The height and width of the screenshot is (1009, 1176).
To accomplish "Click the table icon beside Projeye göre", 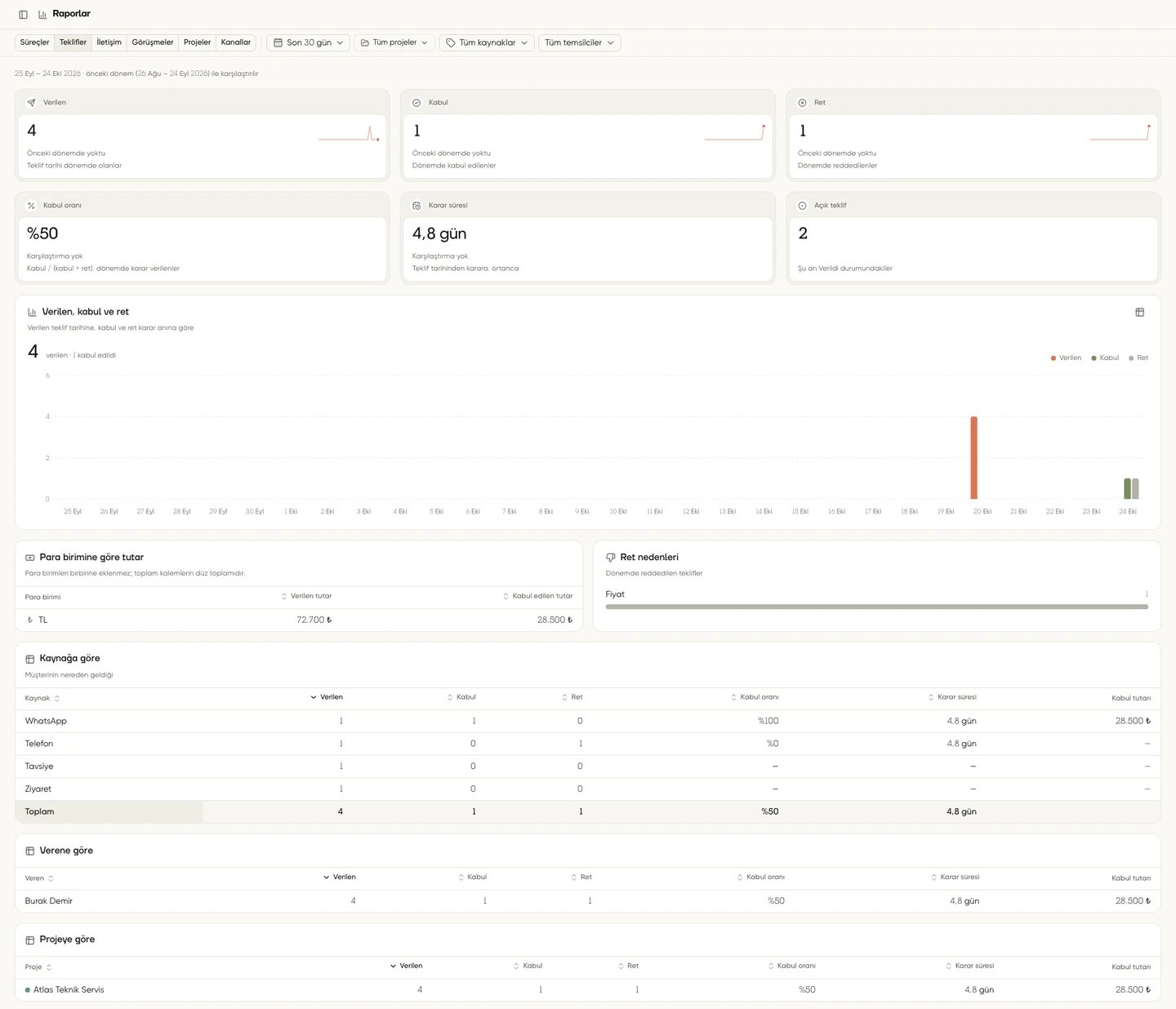I will 30,940.
